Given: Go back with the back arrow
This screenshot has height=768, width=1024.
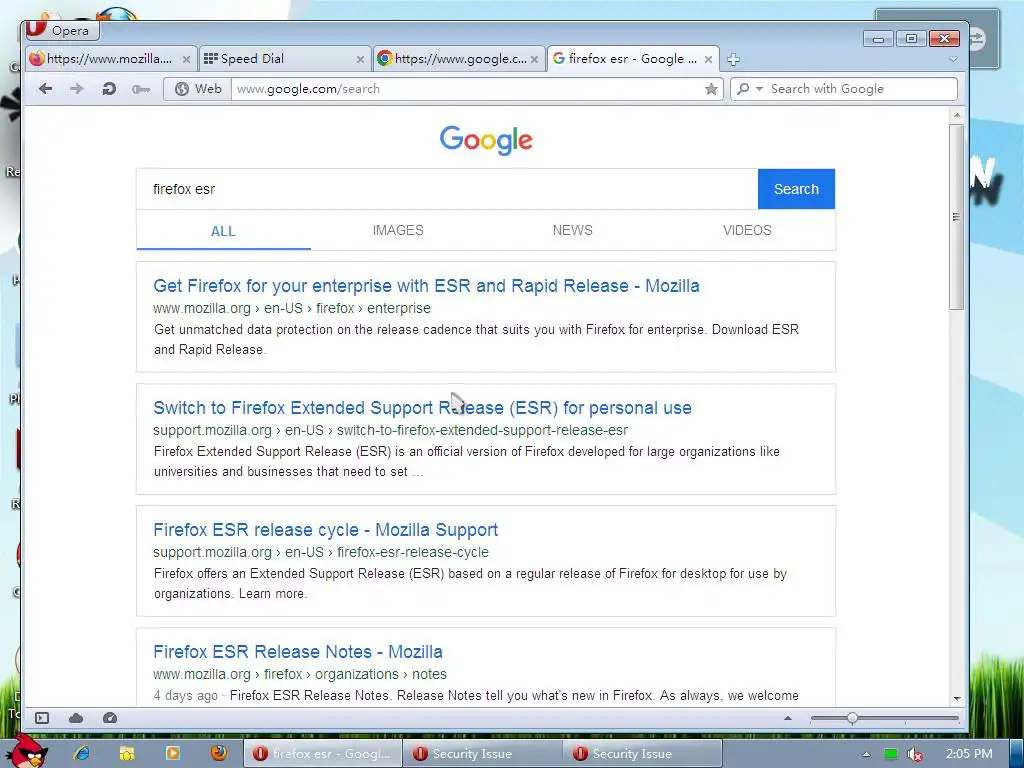Looking at the screenshot, I should click(45, 89).
